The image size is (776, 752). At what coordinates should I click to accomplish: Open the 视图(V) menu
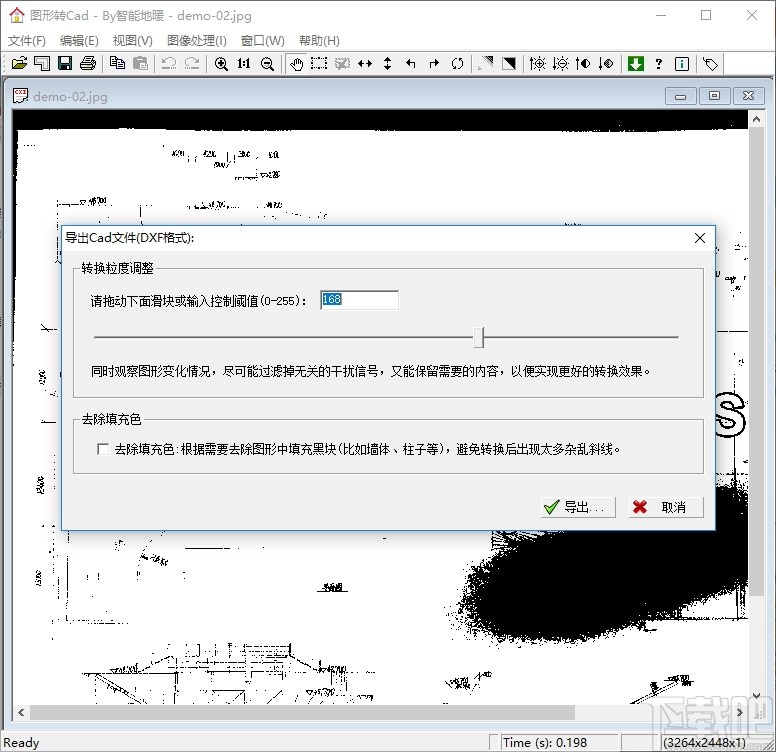click(x=133, y=41)
